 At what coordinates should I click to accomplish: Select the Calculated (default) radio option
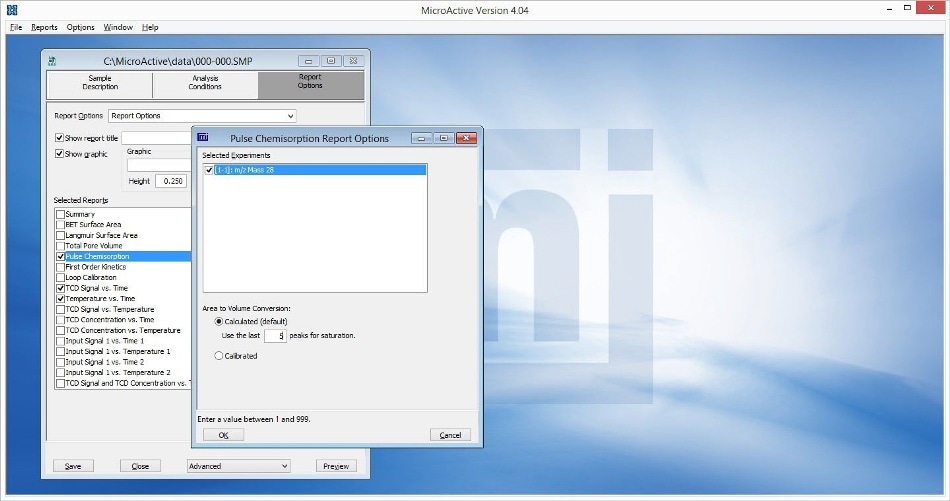point(219,321)
